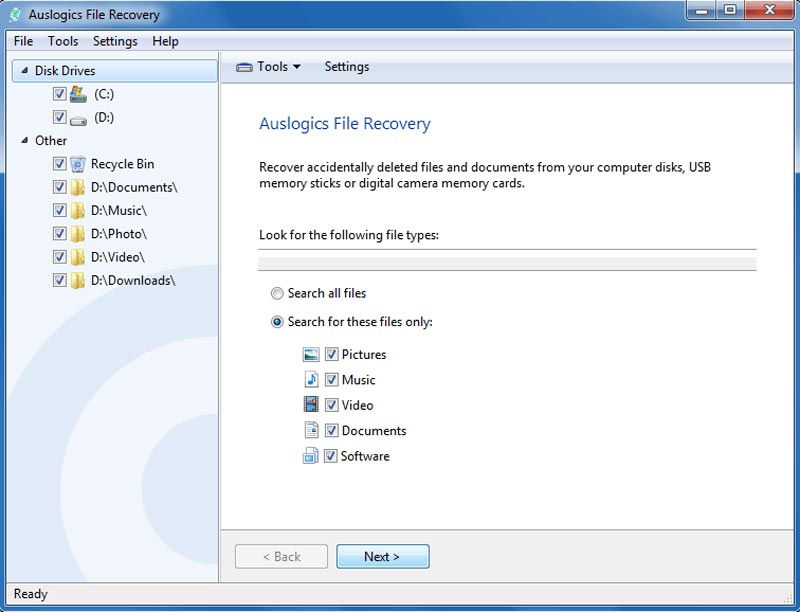Click the Software file type icon
800x612 pixels.
pos(311,455)
